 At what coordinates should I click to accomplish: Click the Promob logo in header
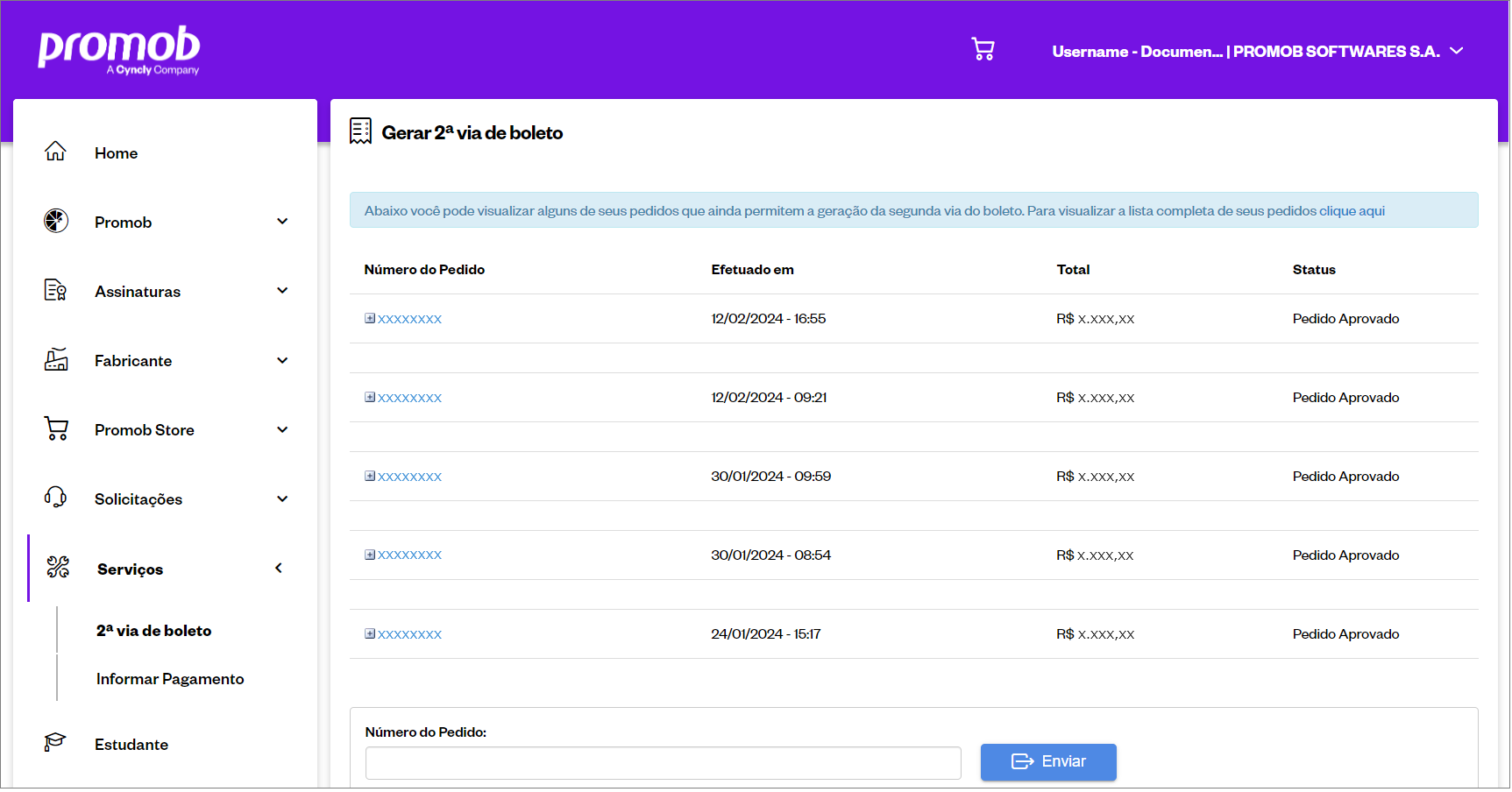119,50
